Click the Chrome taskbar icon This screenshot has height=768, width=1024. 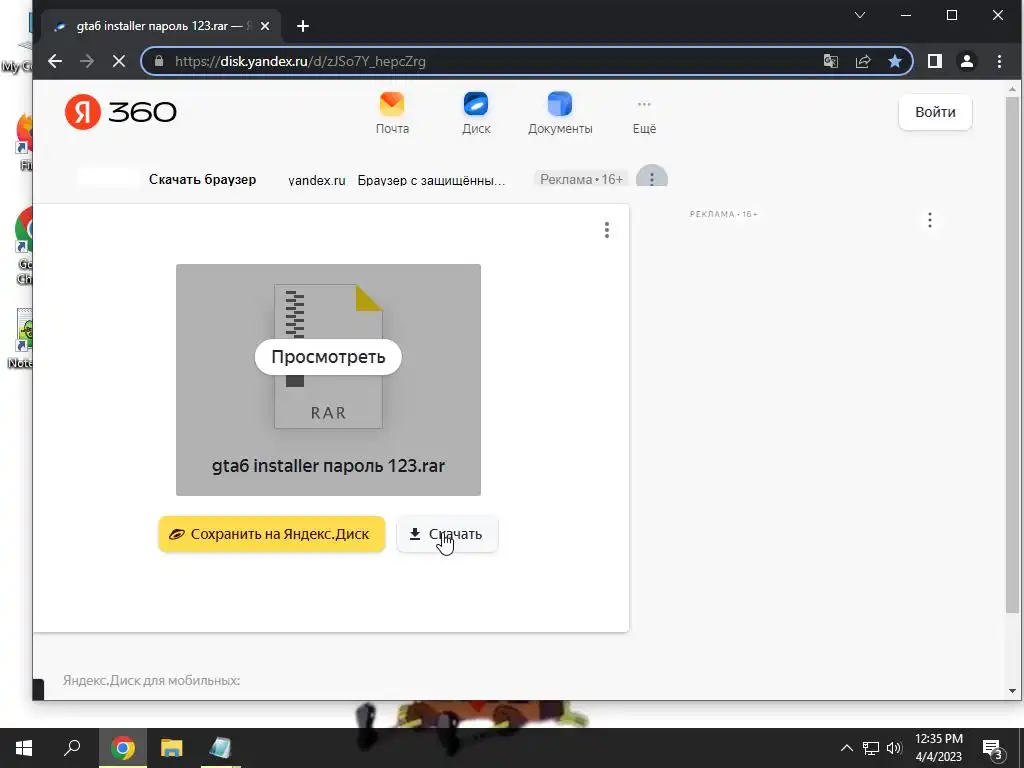pos(122,748)
